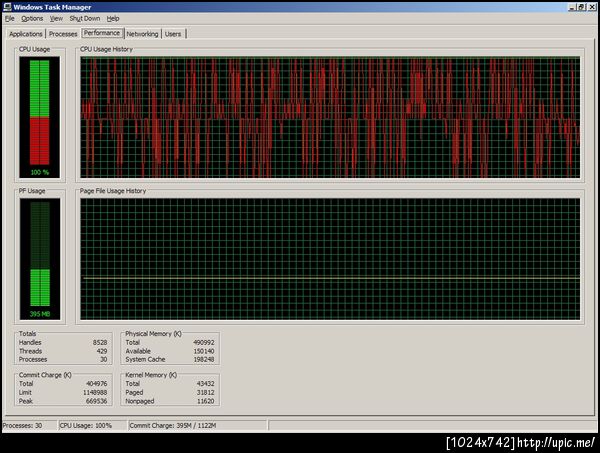Click the Nonpaged label in Kernel Memory
600x453 pixels.
pos(140,401)
